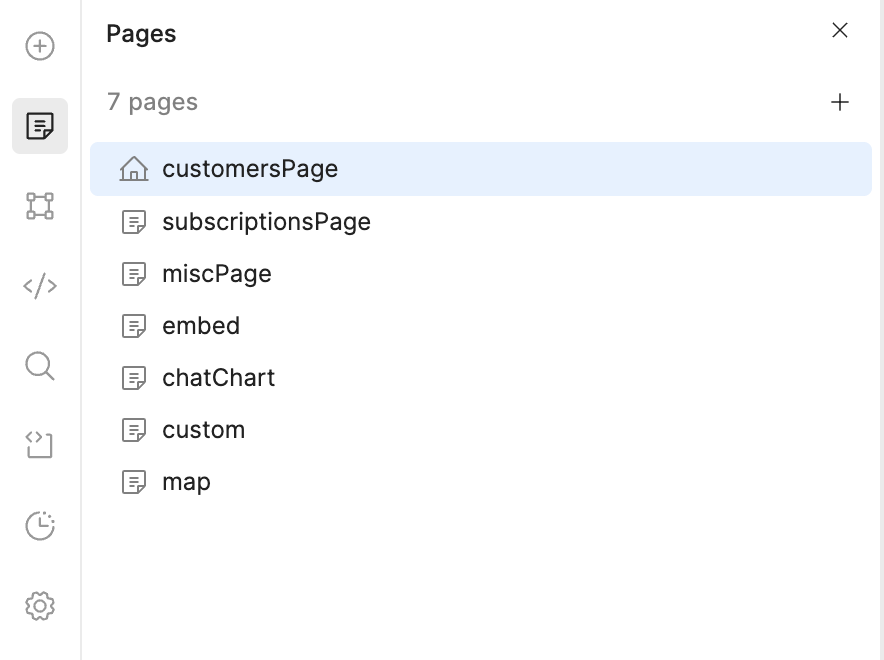Close the Pages panel
The image size is (884, 660).
tap(840, 30)
